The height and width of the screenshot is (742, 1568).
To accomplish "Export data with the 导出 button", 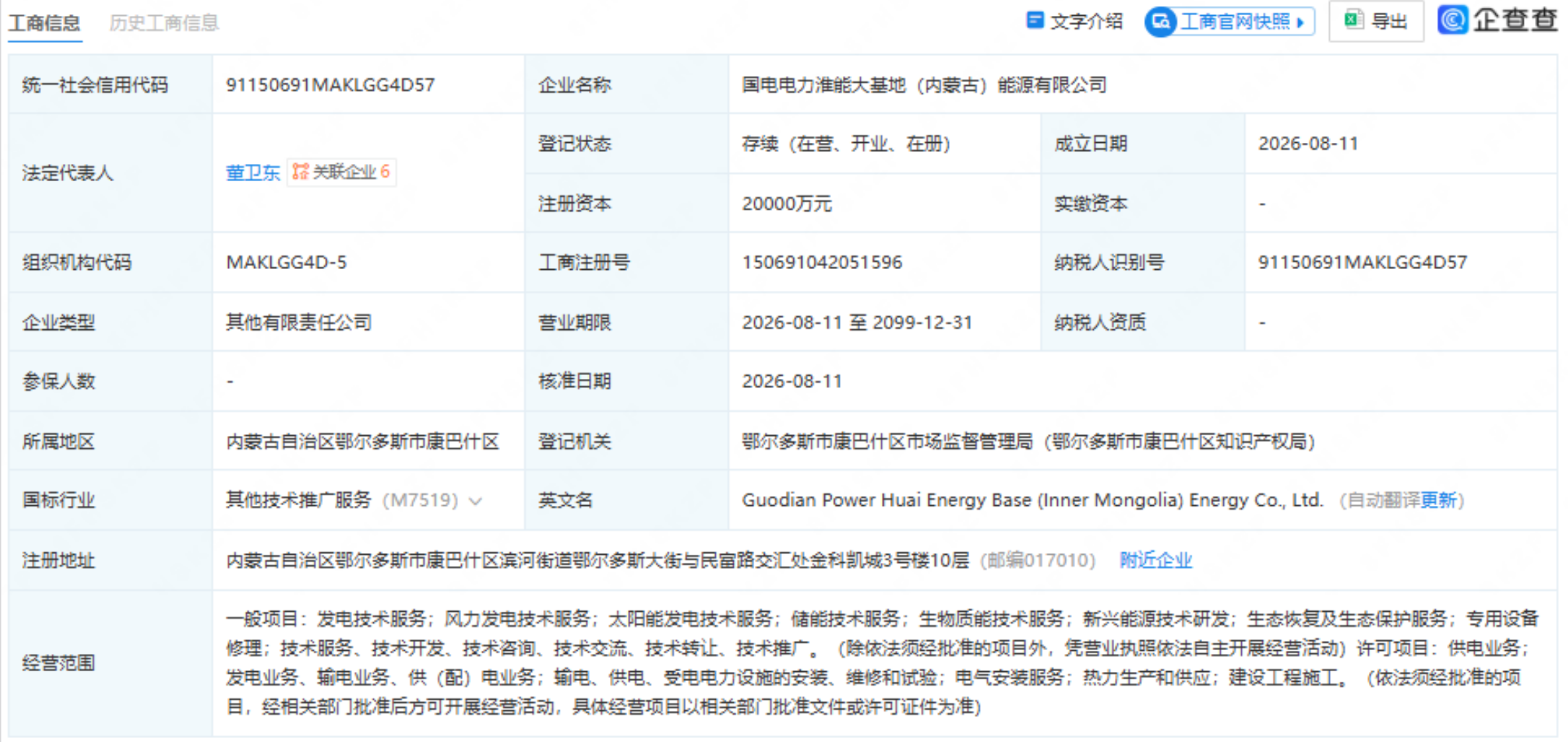I will click(1376, 22).
